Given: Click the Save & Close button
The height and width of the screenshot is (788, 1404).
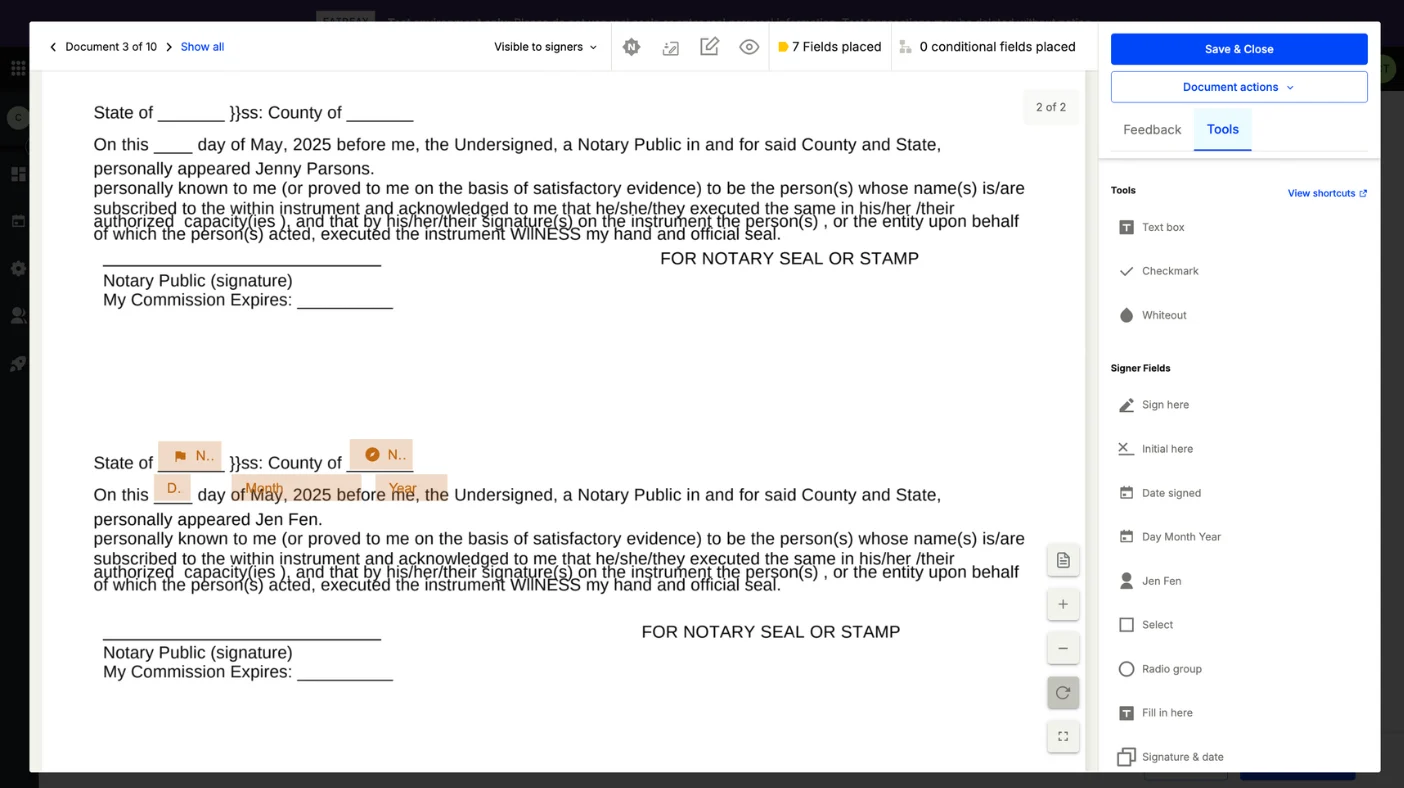Looking at the screenshot, I should tap(1239, 49).
